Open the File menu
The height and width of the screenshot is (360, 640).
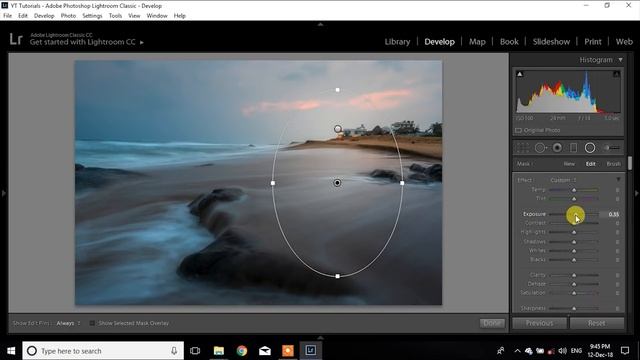[x=7, y=16]
